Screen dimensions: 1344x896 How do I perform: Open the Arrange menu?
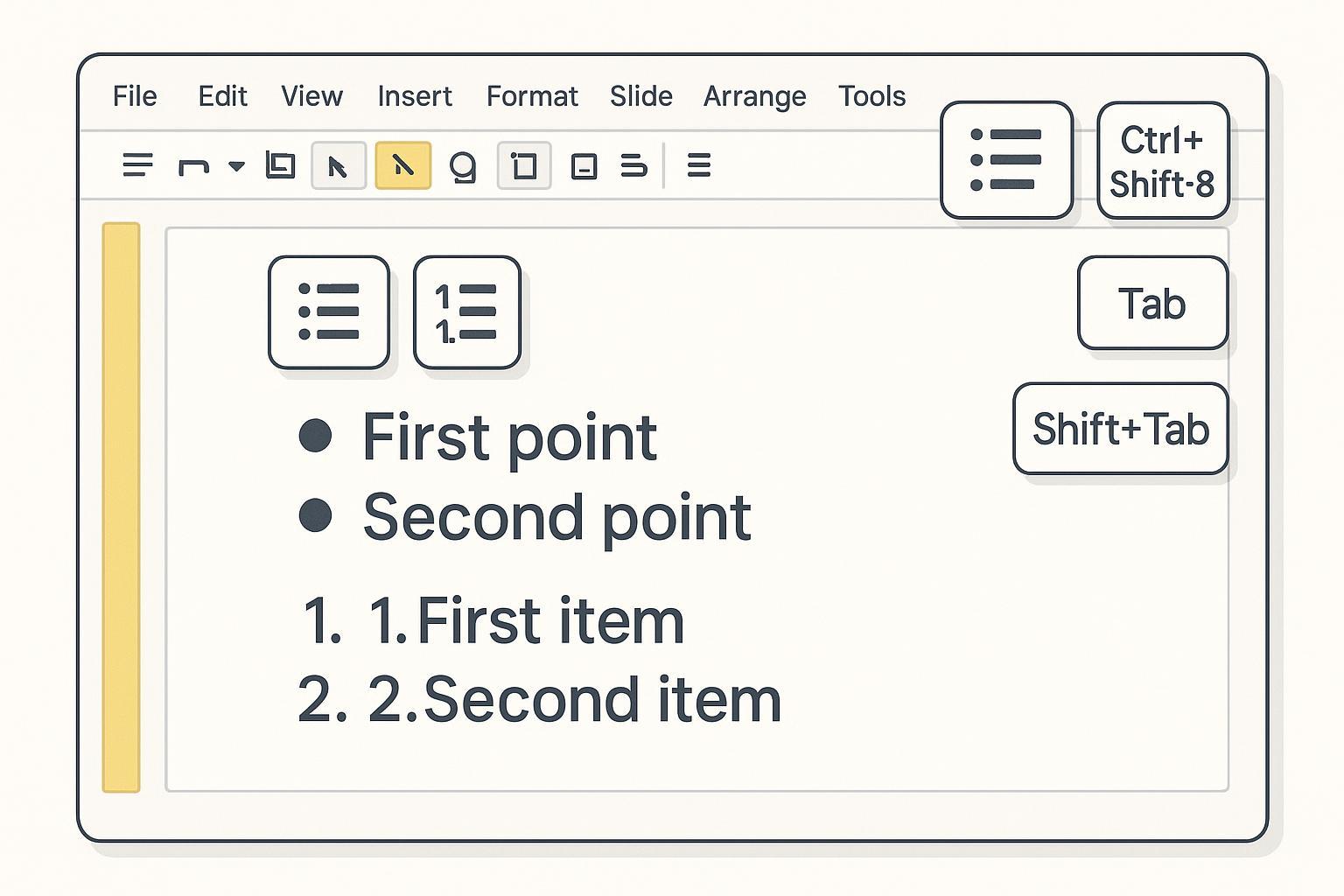pos(754,96)
